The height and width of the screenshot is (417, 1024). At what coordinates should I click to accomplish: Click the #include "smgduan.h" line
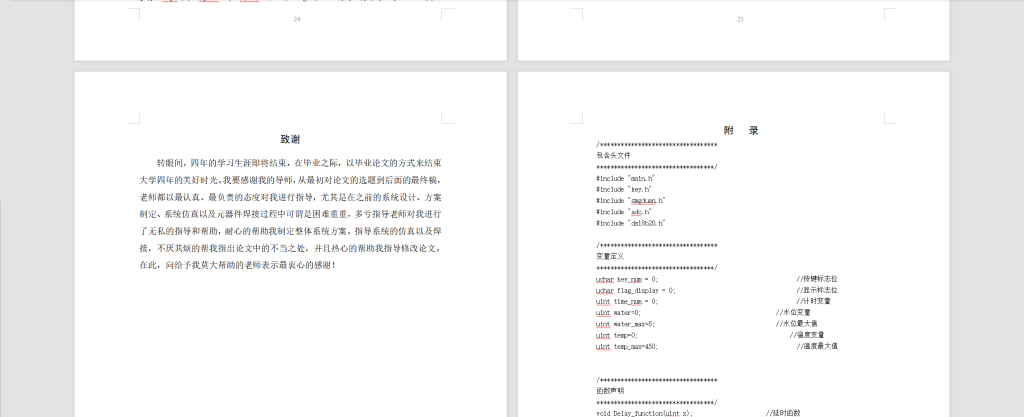(630, 200)
